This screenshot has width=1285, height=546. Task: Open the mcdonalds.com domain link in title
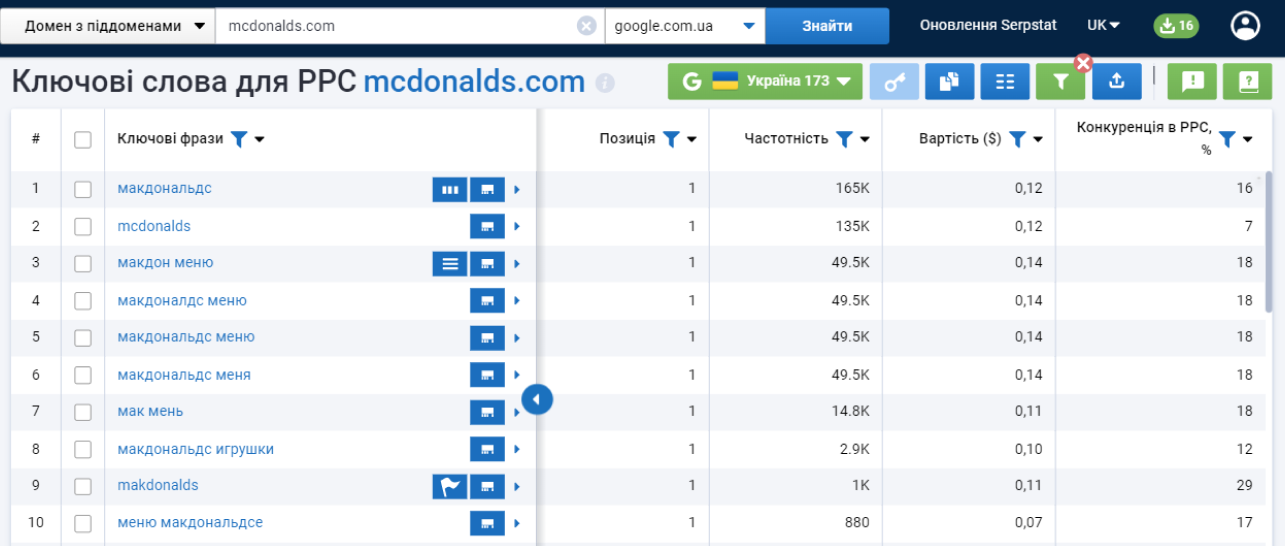click(474, 82)
